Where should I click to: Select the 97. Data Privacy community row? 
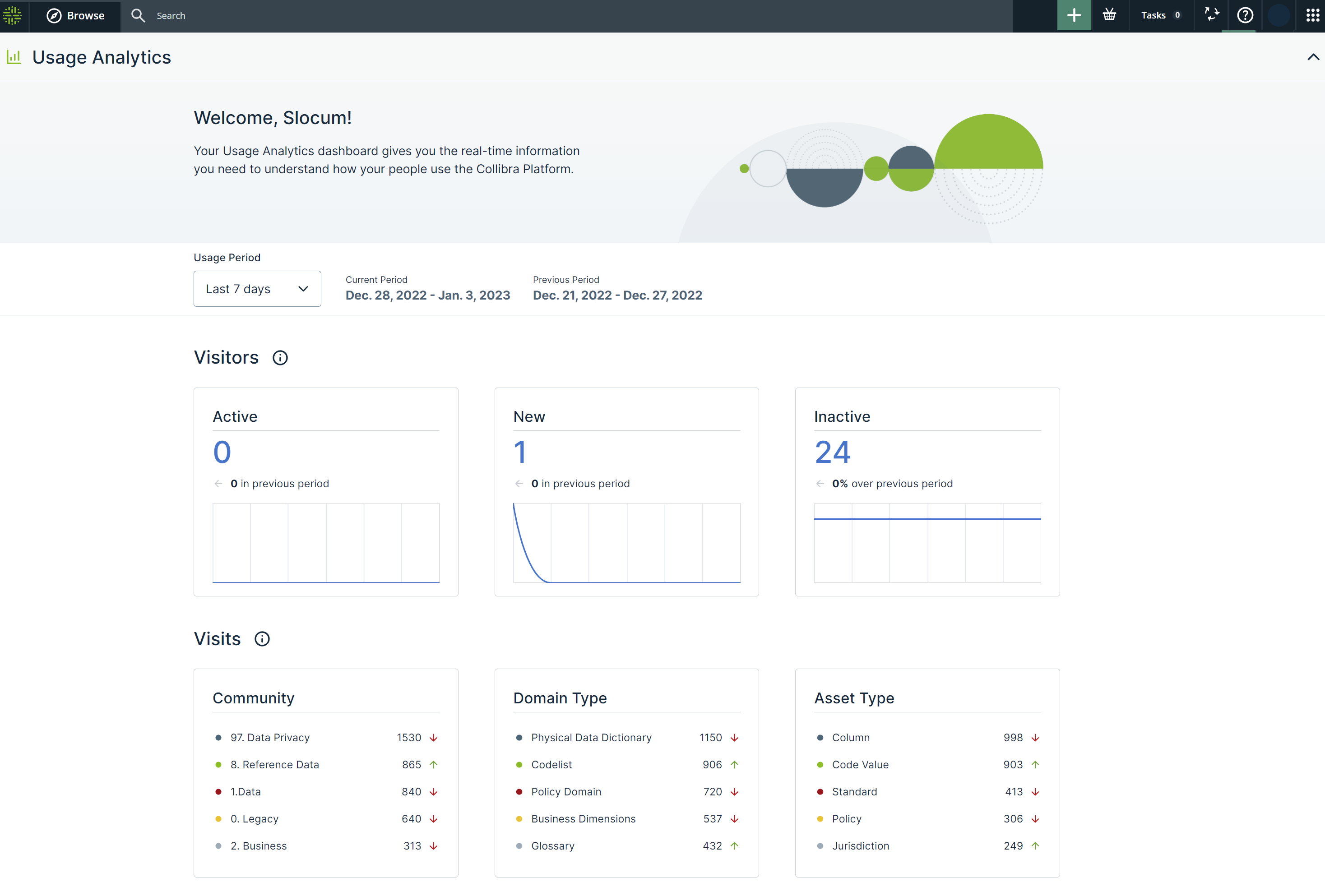[326, 738]
